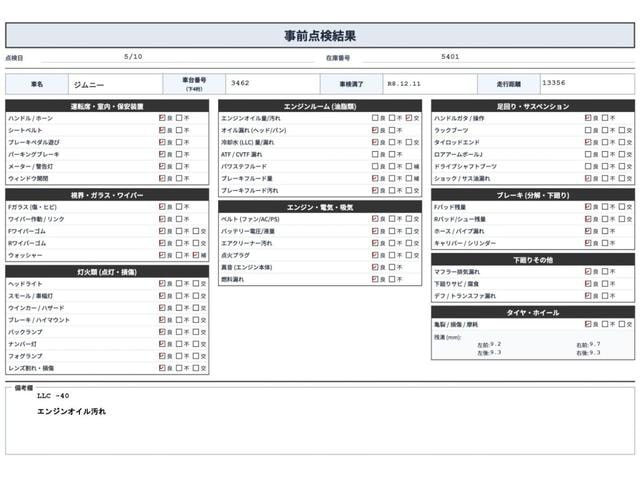Image resolution: width=640 pixels, height=480 pixels.
Task: Check the 不 box for ハンドル/ホーン
Action: pyautogui.click(x=179, y=118)
